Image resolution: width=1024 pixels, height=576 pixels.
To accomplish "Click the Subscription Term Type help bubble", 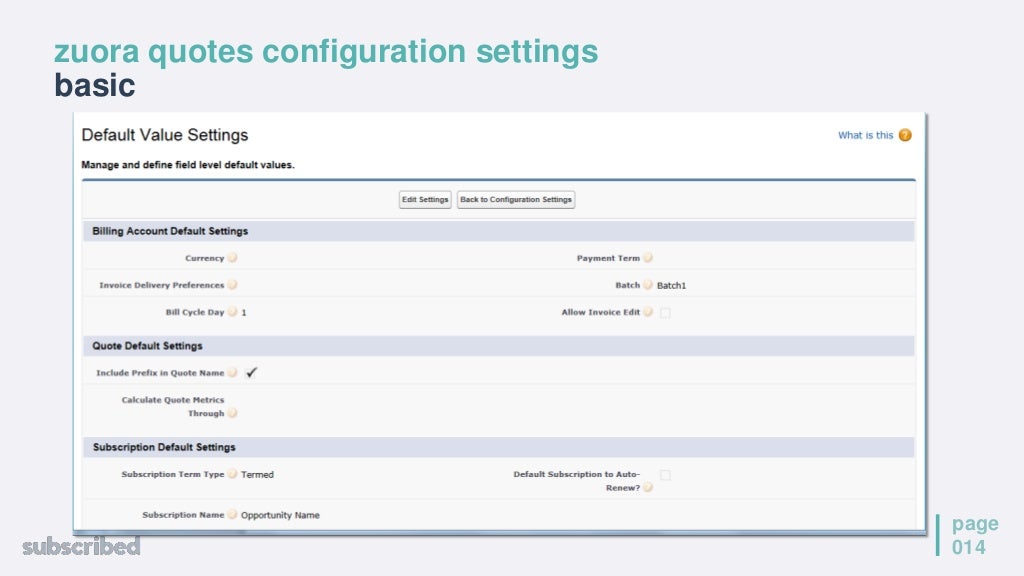I will coord(232,474).
